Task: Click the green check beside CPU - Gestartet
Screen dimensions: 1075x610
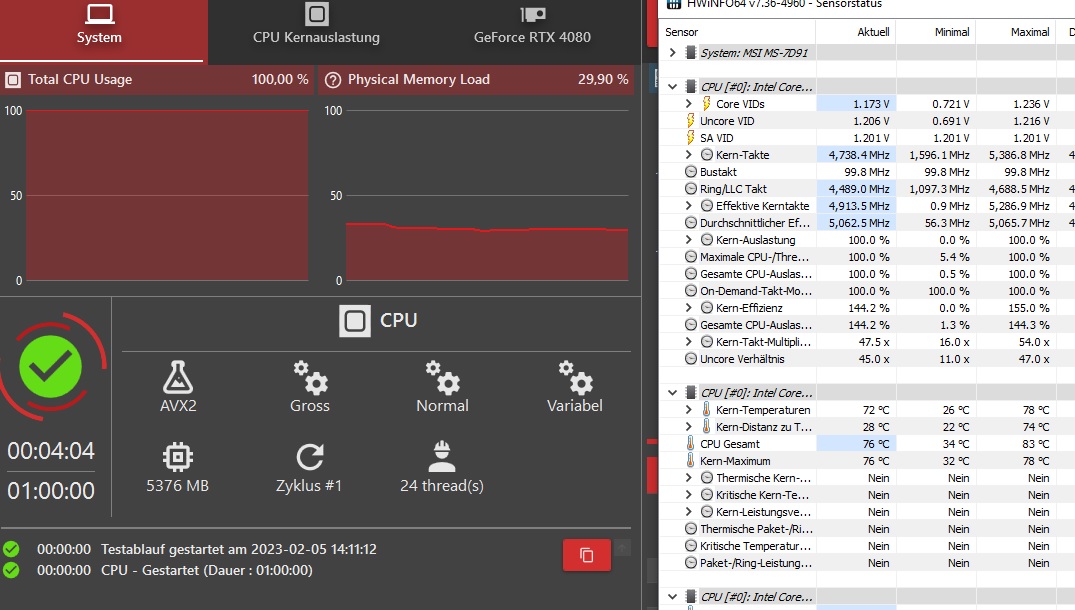Action: (11, 570)
